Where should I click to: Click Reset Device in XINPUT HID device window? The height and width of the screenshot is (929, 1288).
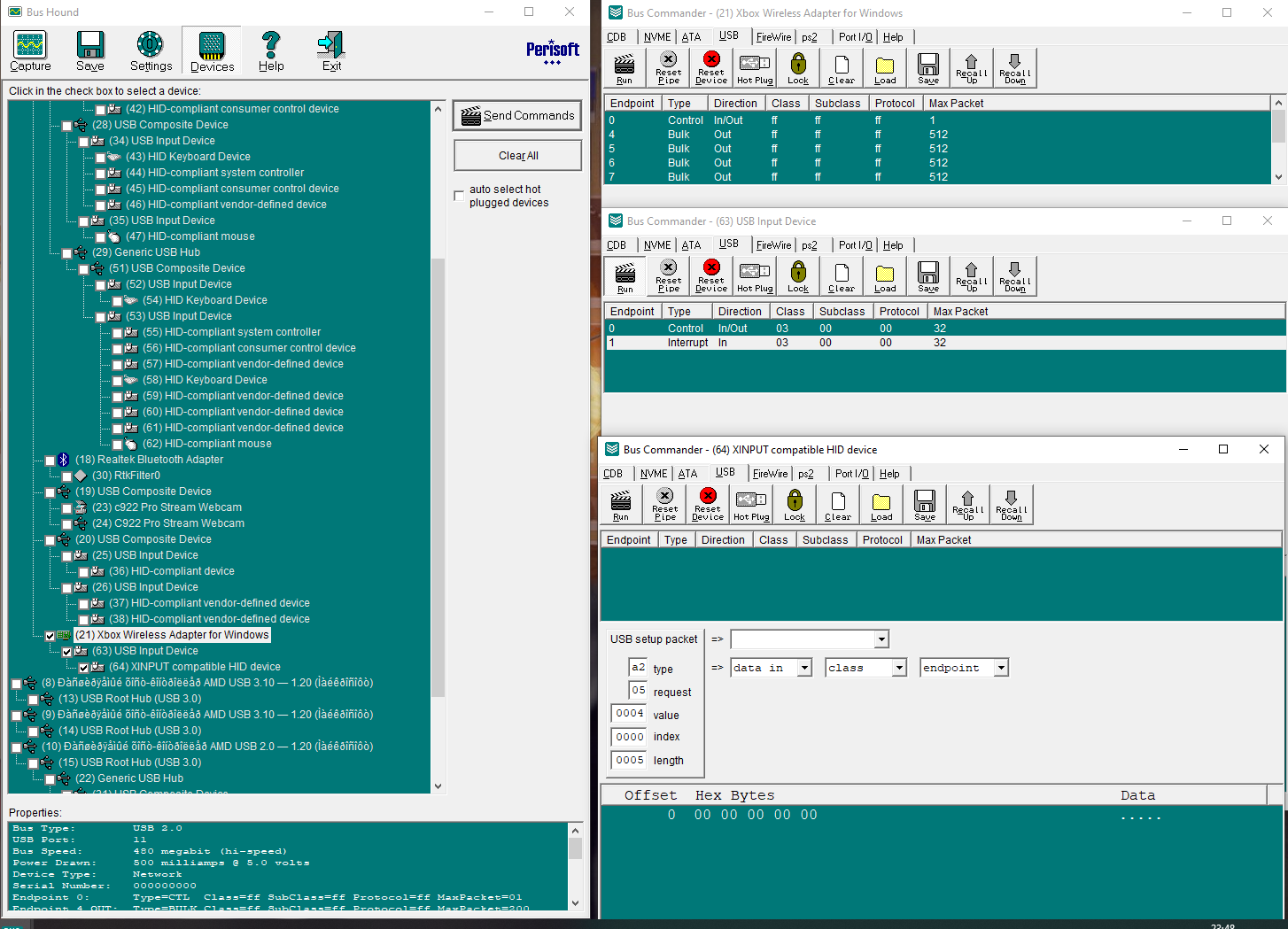pyautogui.click(x=707, y=505)
